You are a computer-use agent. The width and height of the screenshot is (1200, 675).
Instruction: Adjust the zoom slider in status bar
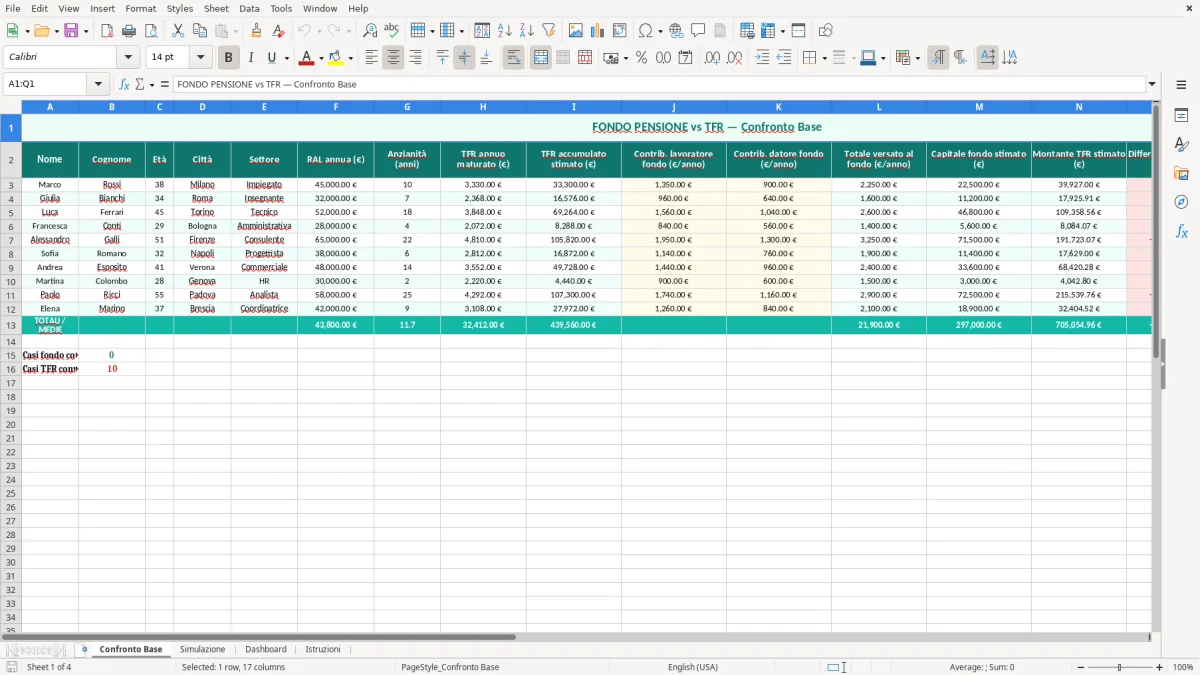(1120, 667)
